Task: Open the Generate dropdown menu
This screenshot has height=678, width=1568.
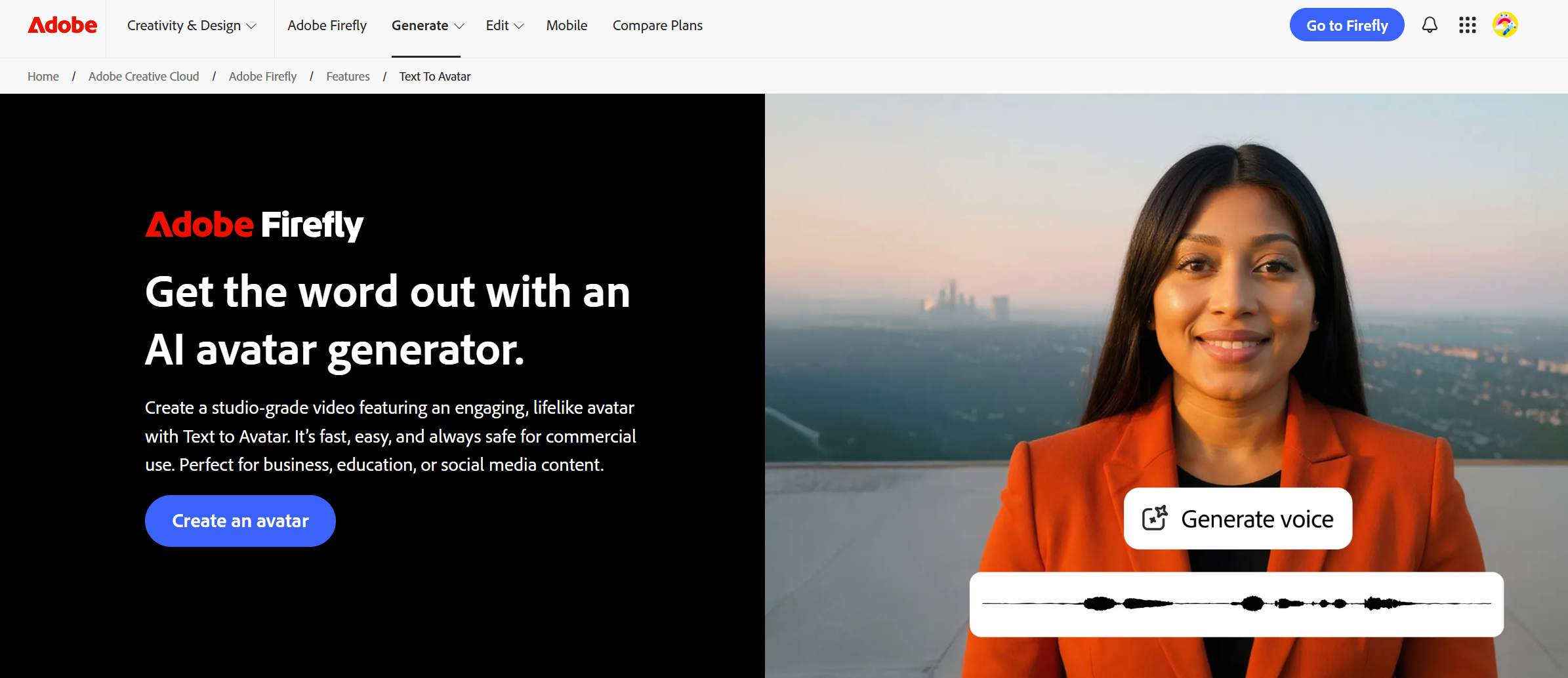Action: click(x=427, y=25)
